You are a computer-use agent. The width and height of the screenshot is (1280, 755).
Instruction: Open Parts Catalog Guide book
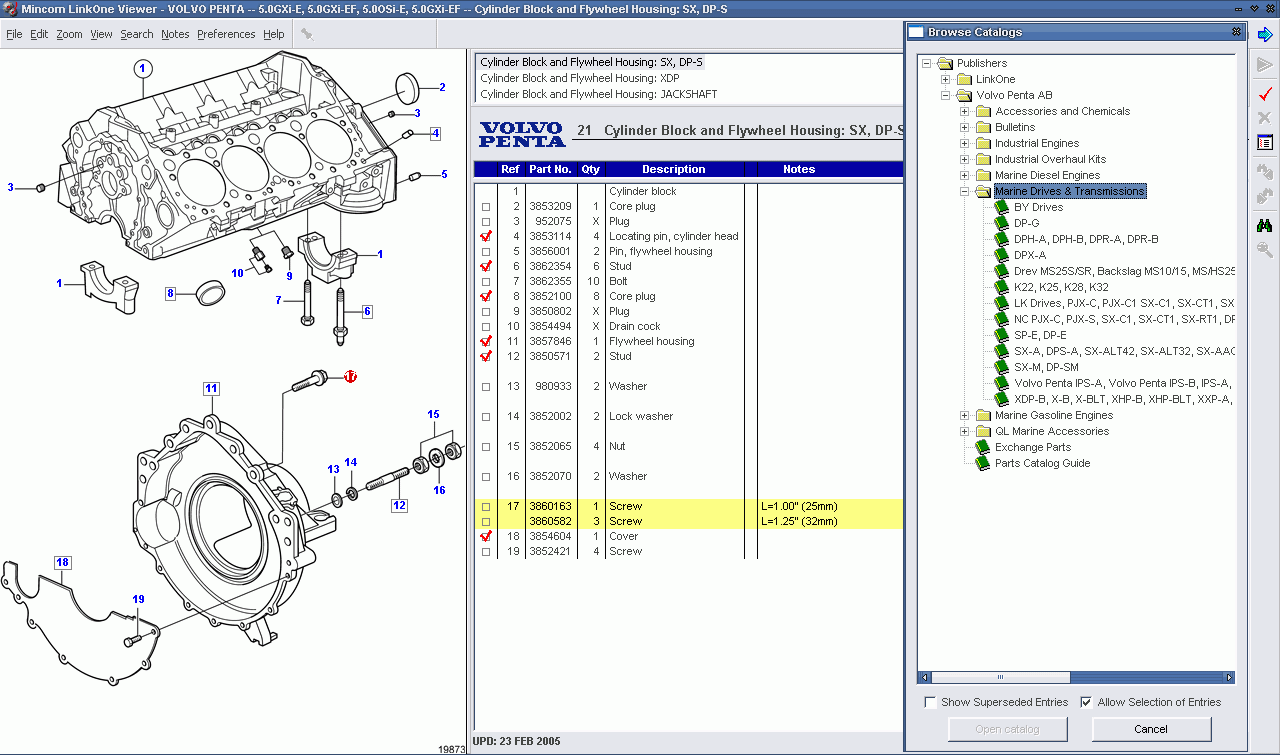(983, 463)
